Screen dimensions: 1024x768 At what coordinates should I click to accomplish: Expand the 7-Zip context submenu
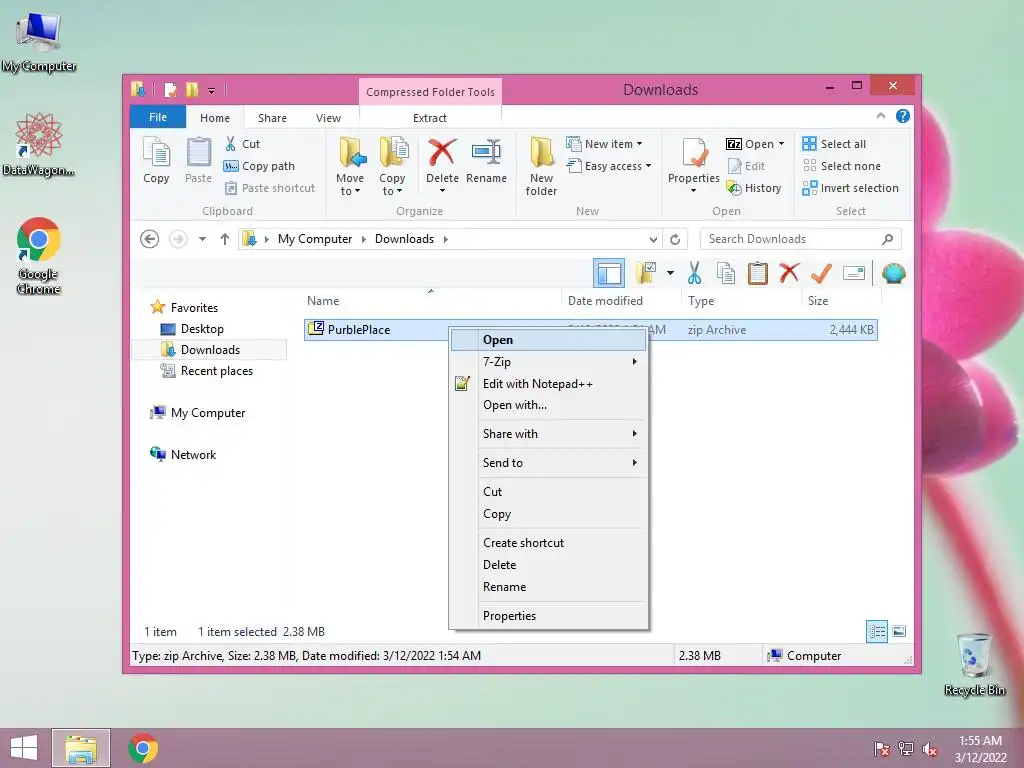(549, 362)
